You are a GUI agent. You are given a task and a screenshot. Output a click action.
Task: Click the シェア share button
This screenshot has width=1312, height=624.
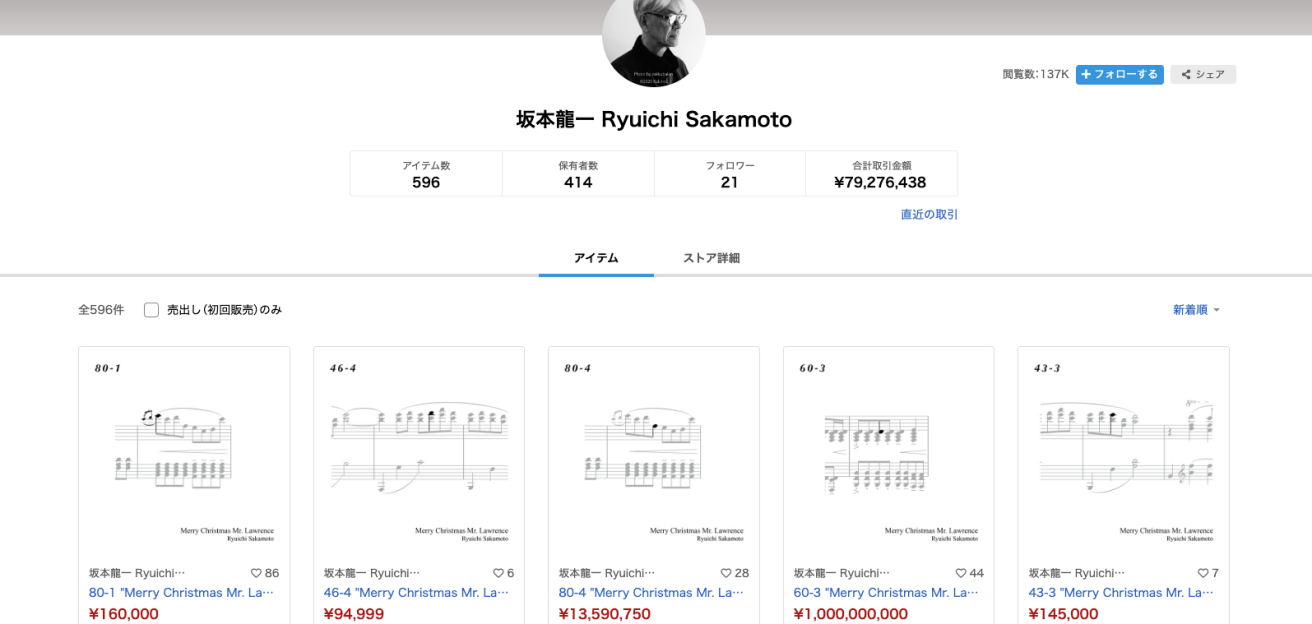click(x=1203, y=75)
